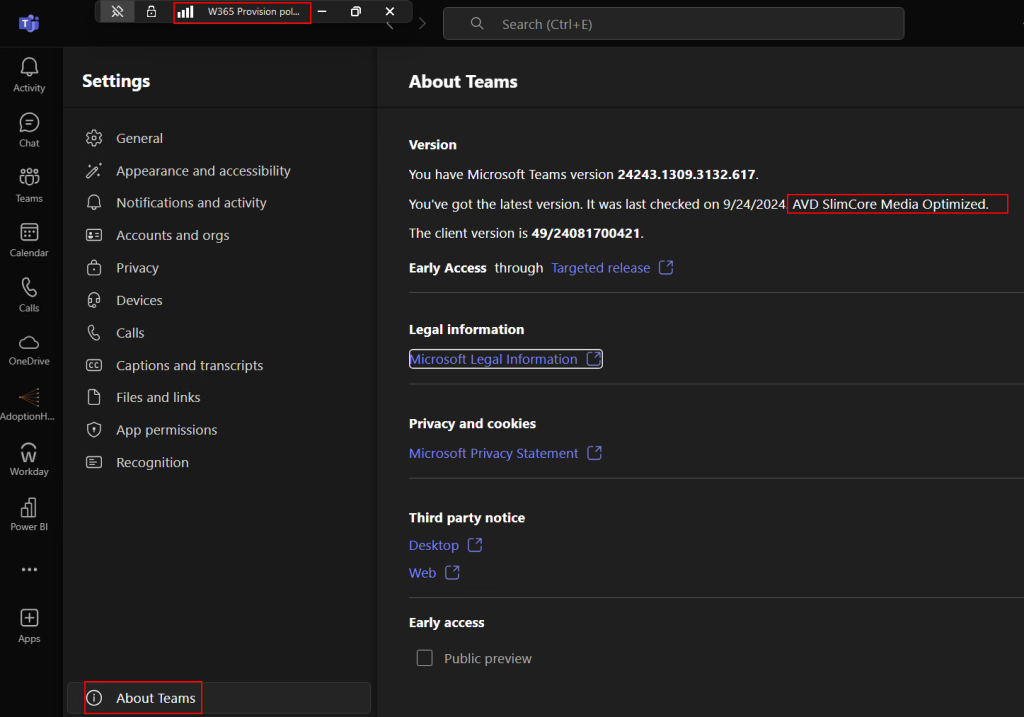The image size is (1024, 717).
Task: Select About Teams in settings
Action: 219,698
